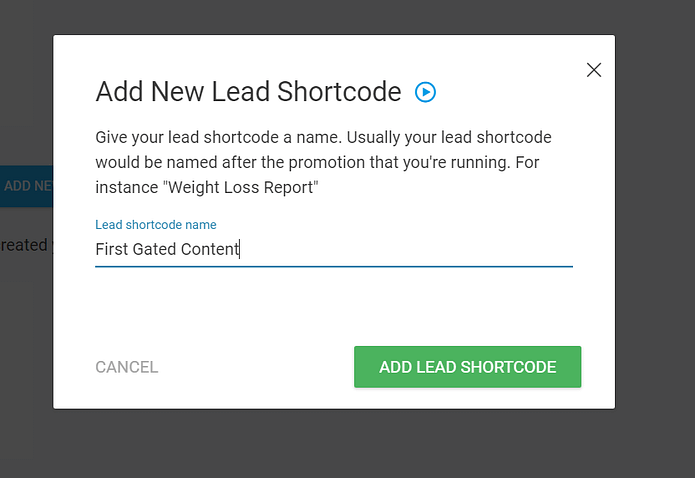Click the 'Lead shortcode name' blue label
Image resolution: width=695 pixels, height=478 pixels.
pyautogui.click(x=156, y=225)
